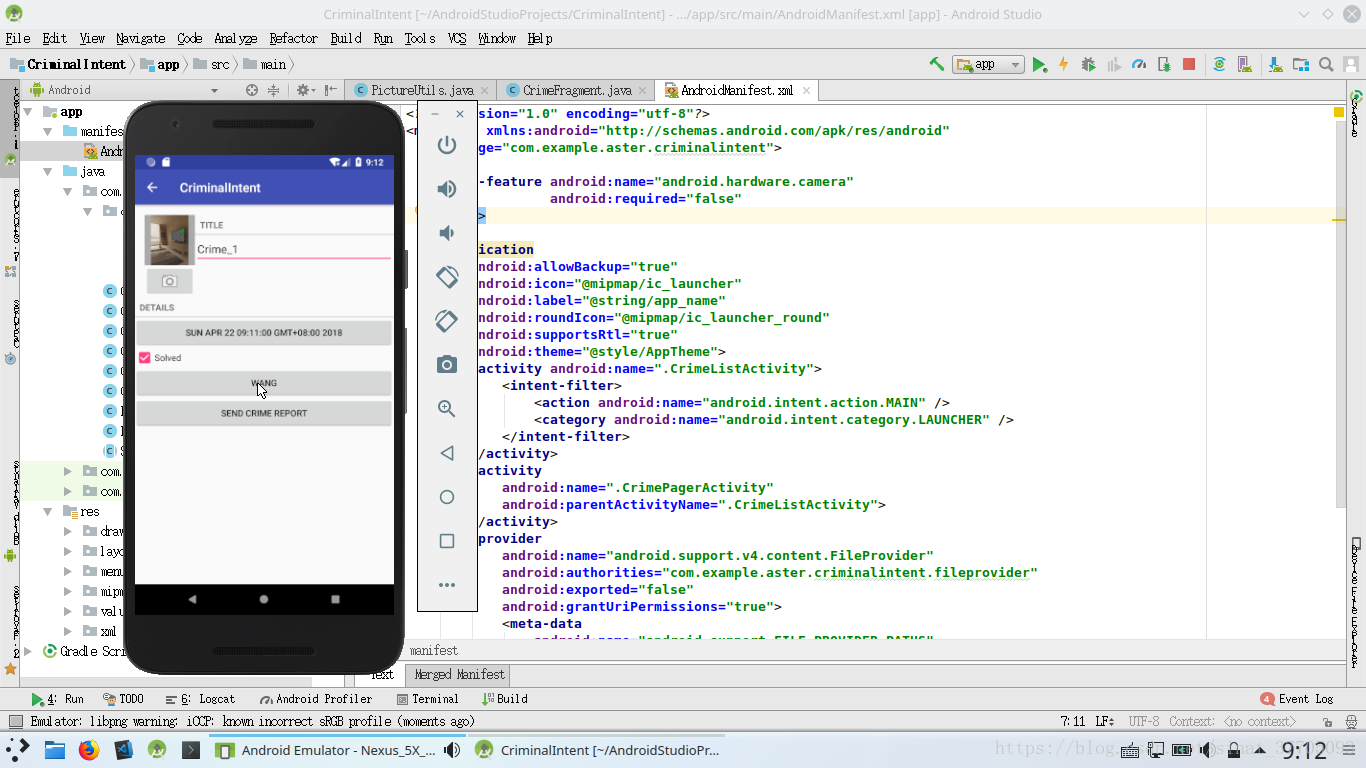
Task: Click the Crime_1 title input field
Action: 293,249
